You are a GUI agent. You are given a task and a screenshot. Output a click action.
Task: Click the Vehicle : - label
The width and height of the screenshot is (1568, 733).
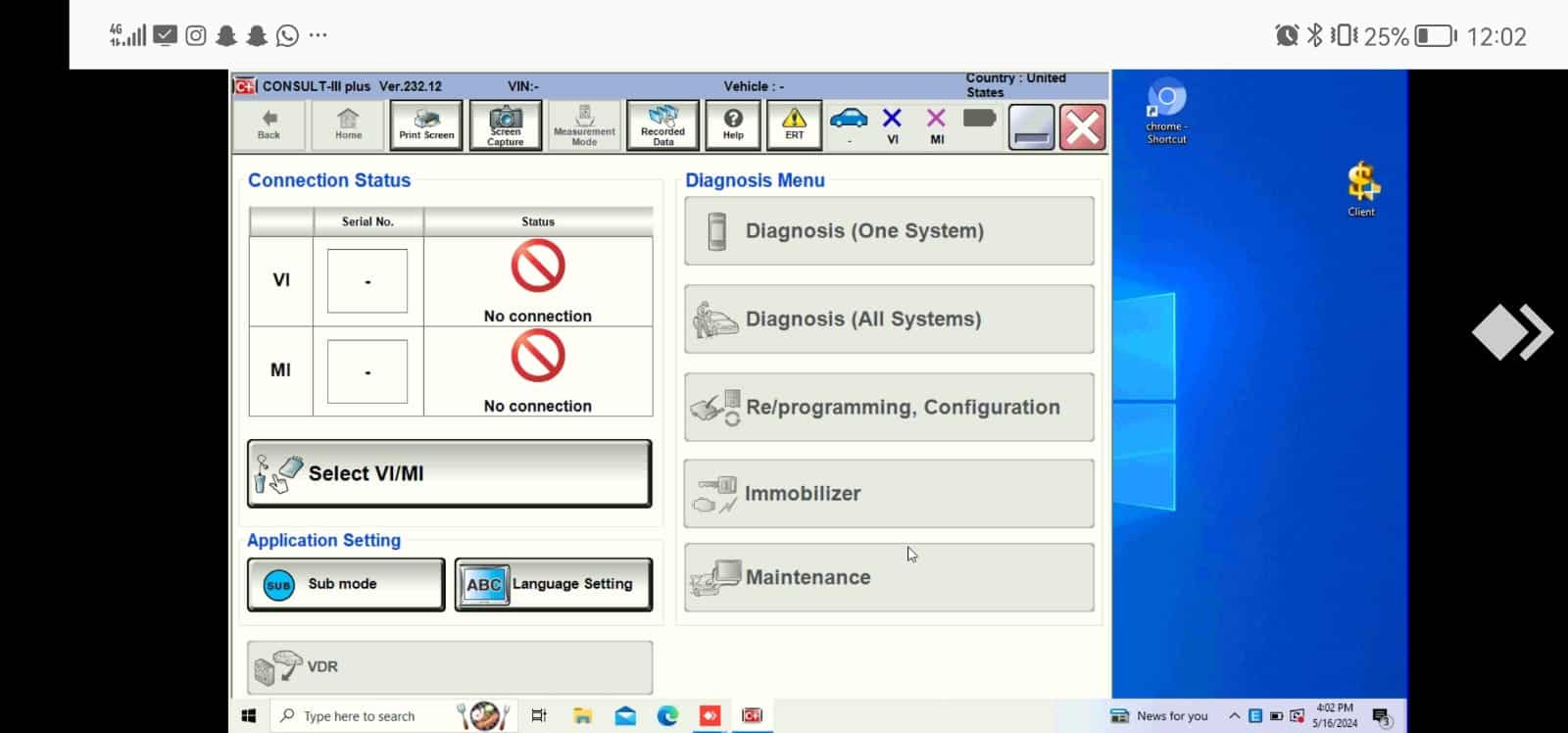pos(754,86)
